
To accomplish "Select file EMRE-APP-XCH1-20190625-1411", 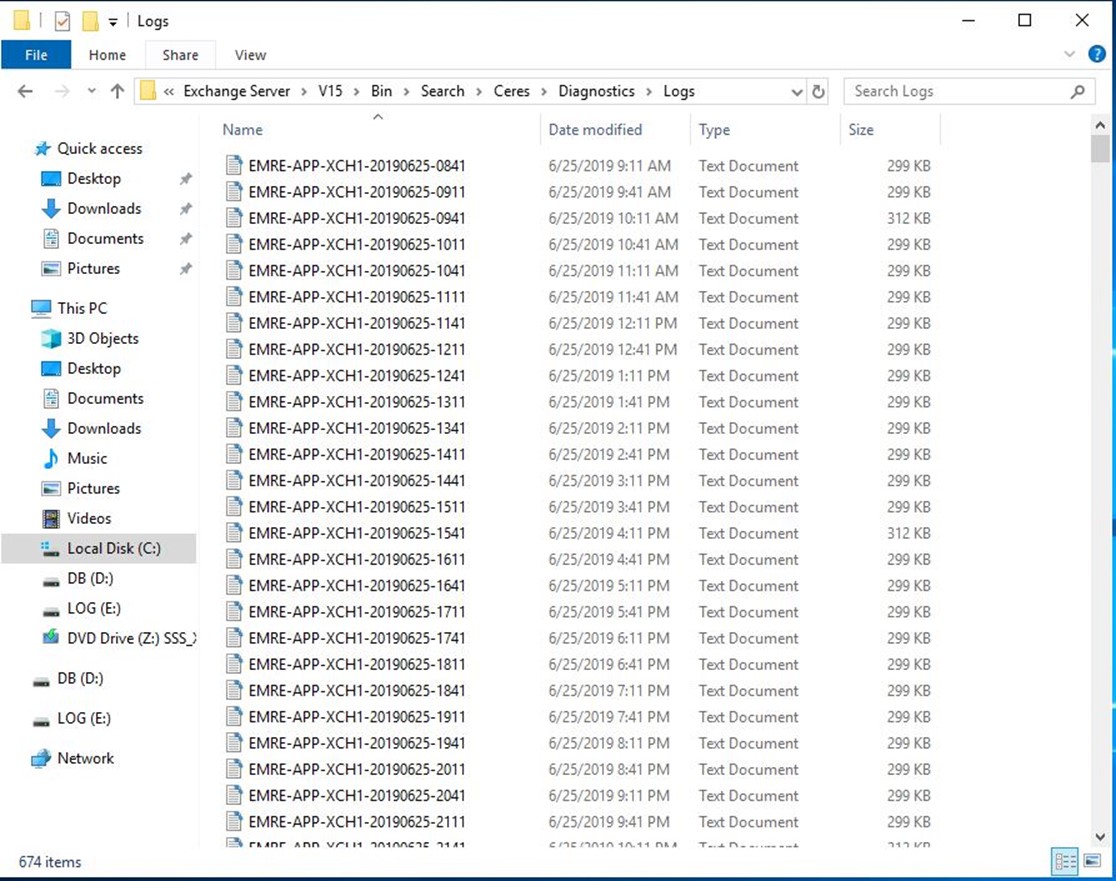I will [x=357, y=454].
